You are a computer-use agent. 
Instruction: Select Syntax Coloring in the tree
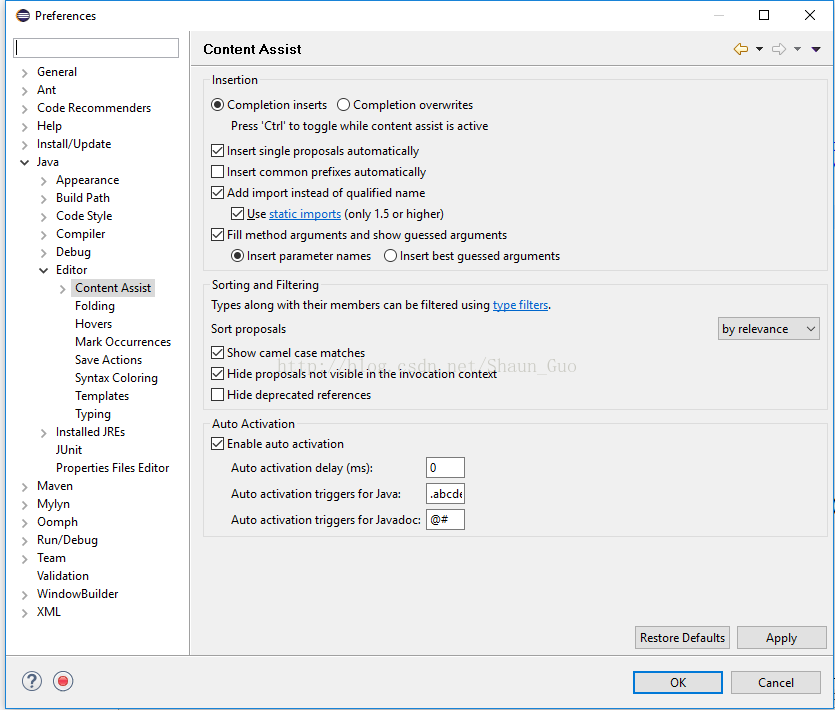116,378
